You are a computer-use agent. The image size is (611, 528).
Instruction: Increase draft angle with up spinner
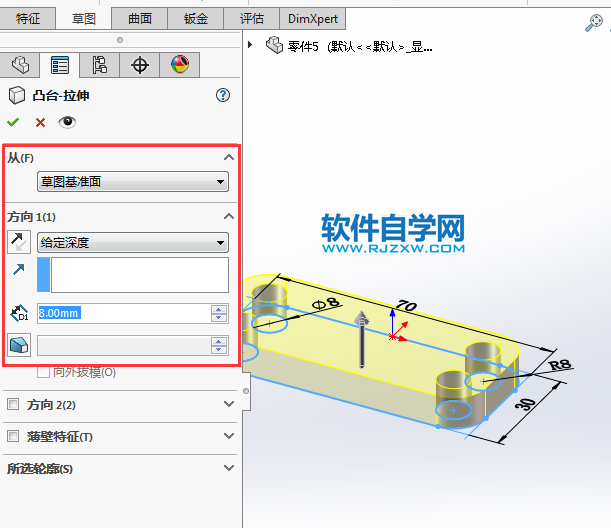click(219, 341)
